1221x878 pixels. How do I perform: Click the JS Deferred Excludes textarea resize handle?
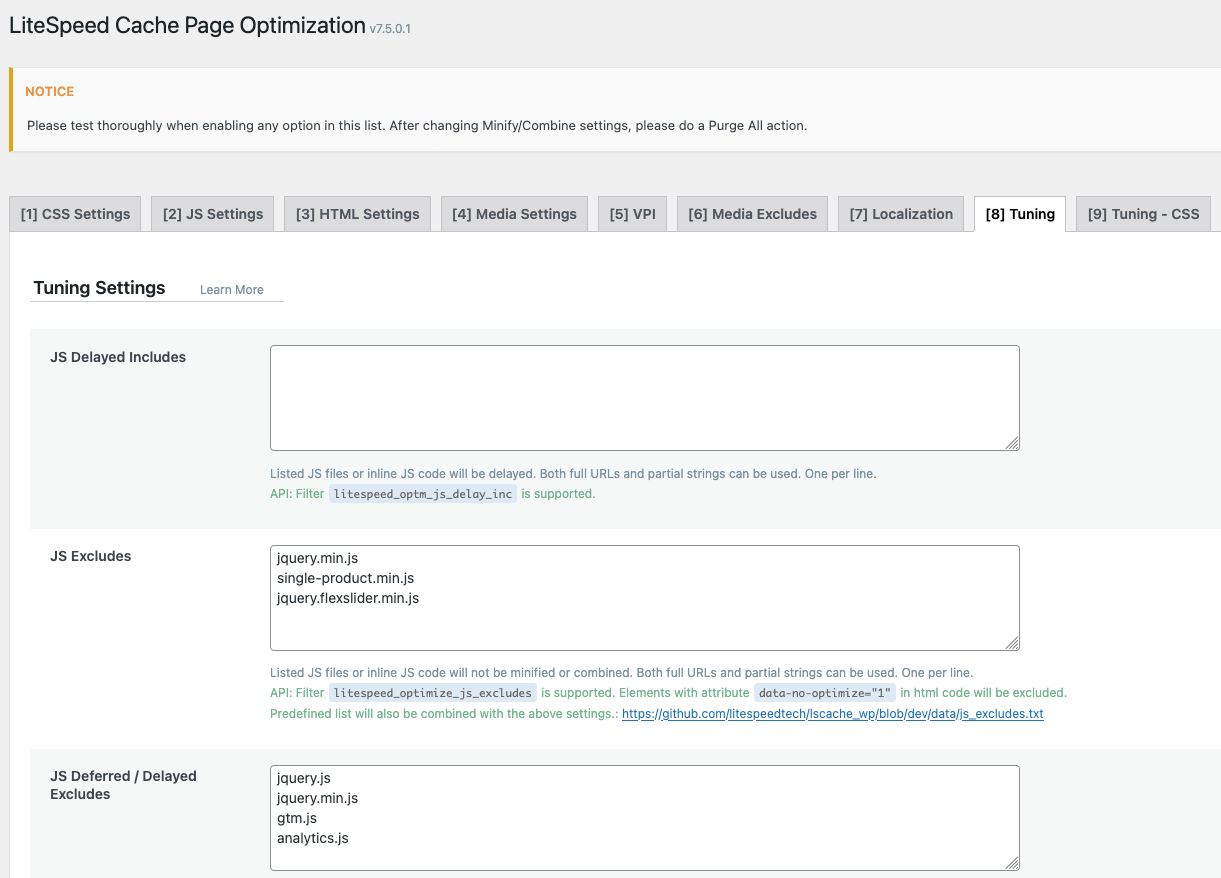point(1012,863)
